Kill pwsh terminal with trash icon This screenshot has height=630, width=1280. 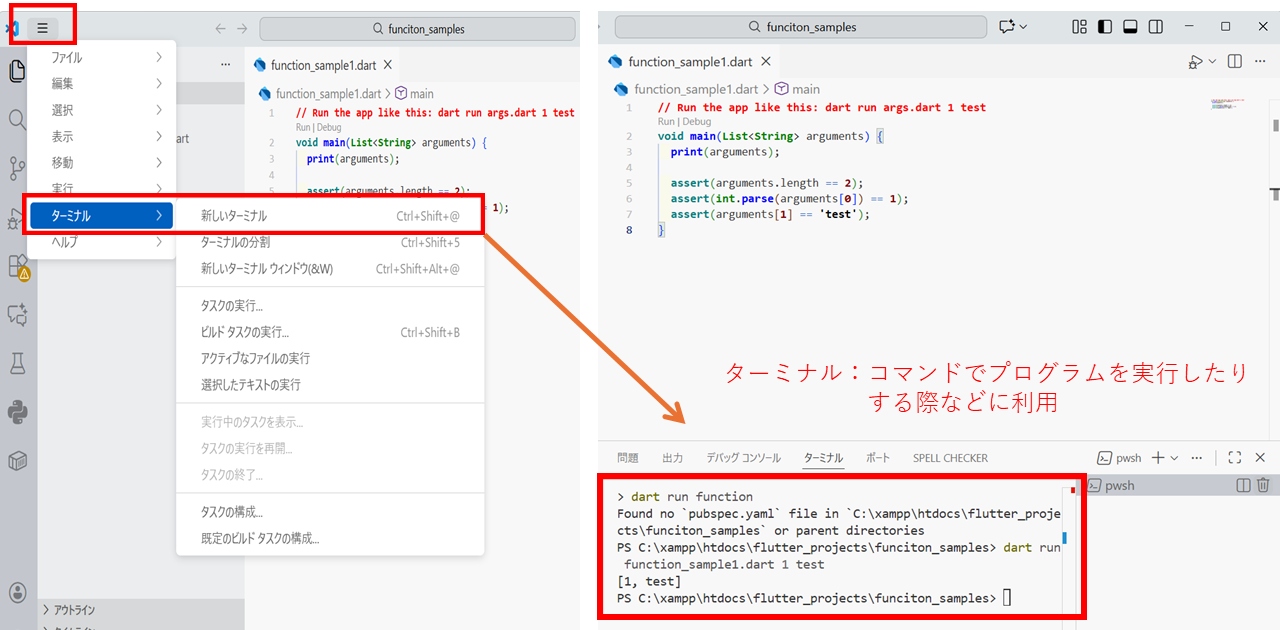pos(1263,485)
